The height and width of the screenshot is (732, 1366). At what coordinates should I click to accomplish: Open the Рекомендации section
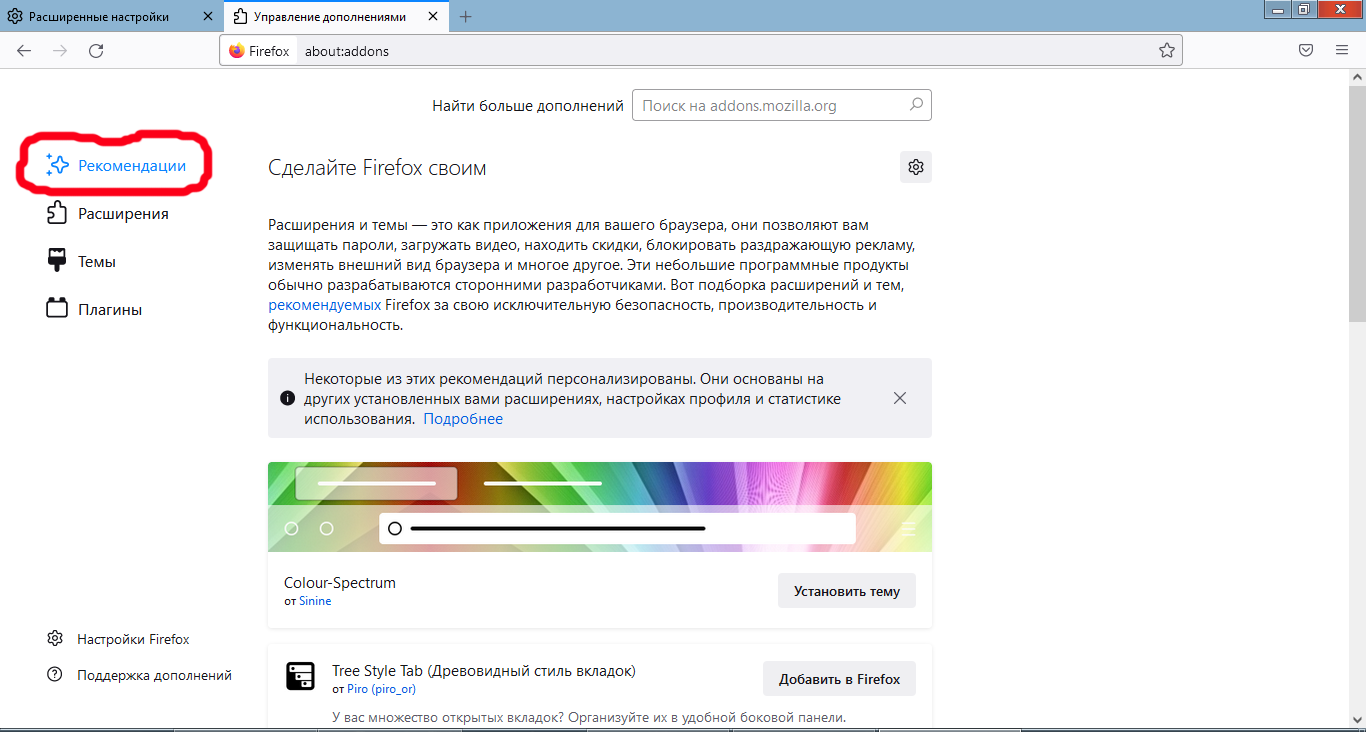116,166
